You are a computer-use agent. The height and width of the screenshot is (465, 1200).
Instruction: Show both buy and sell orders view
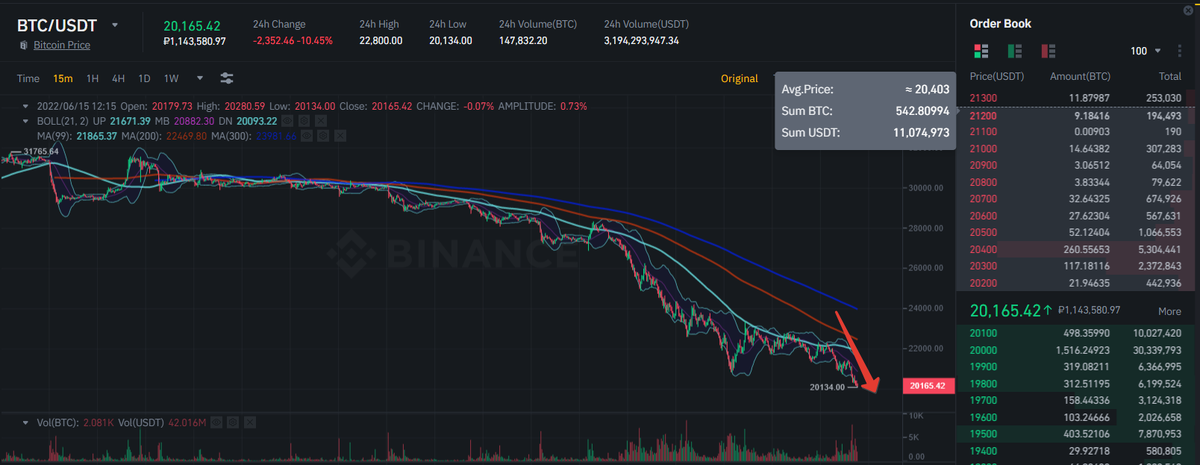[980, 50]
